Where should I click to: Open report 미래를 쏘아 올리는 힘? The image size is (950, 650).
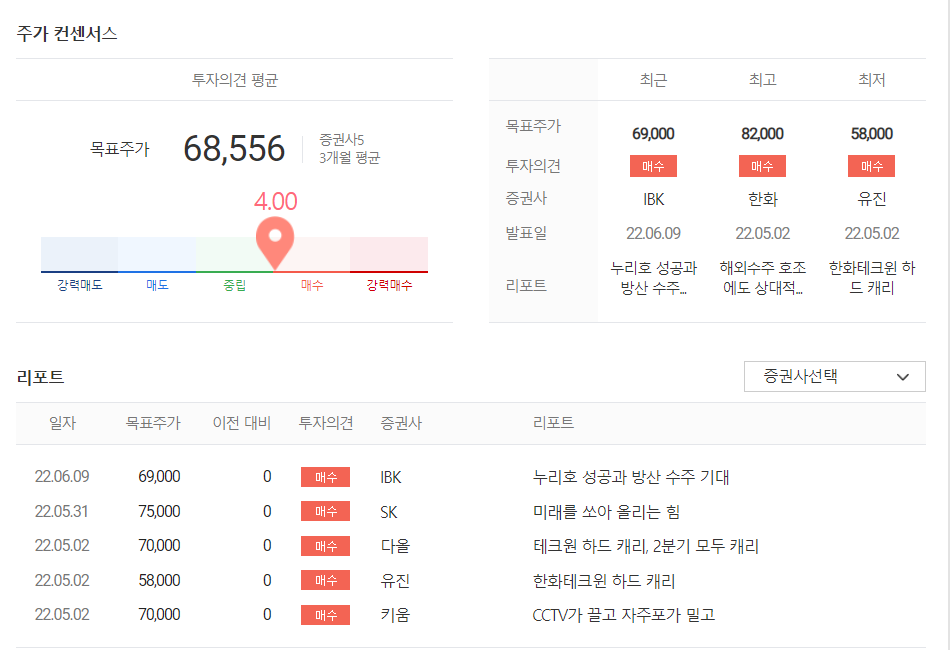tap(606, 512)
